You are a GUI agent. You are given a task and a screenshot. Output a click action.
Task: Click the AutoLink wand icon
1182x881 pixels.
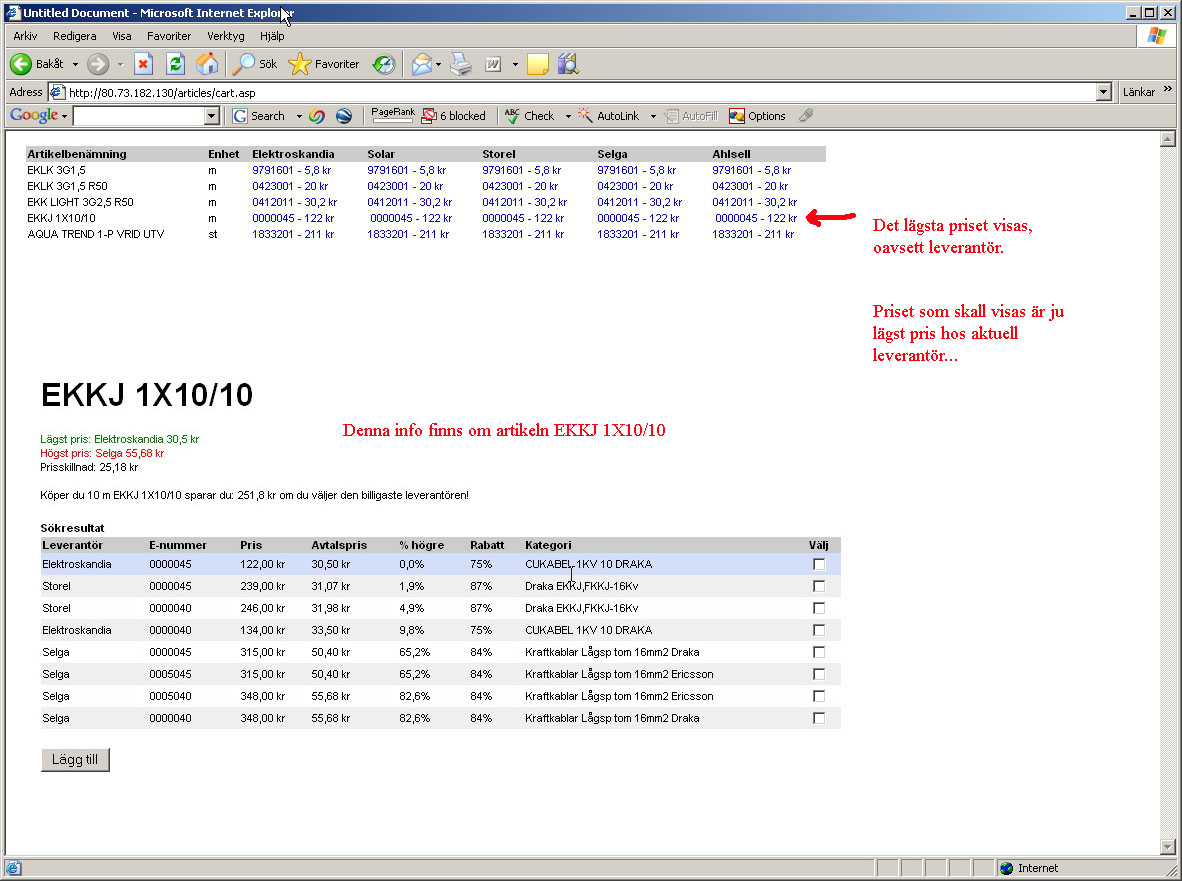(586, 115)
